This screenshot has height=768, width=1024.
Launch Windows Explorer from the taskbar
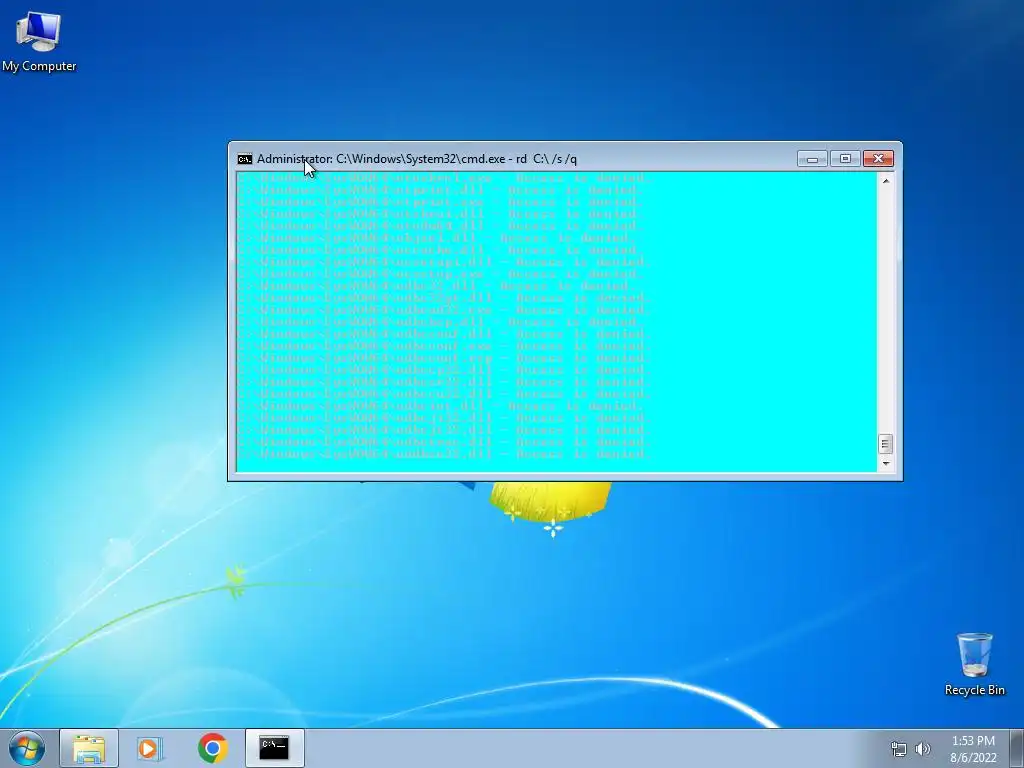click(x=89, y=748)
